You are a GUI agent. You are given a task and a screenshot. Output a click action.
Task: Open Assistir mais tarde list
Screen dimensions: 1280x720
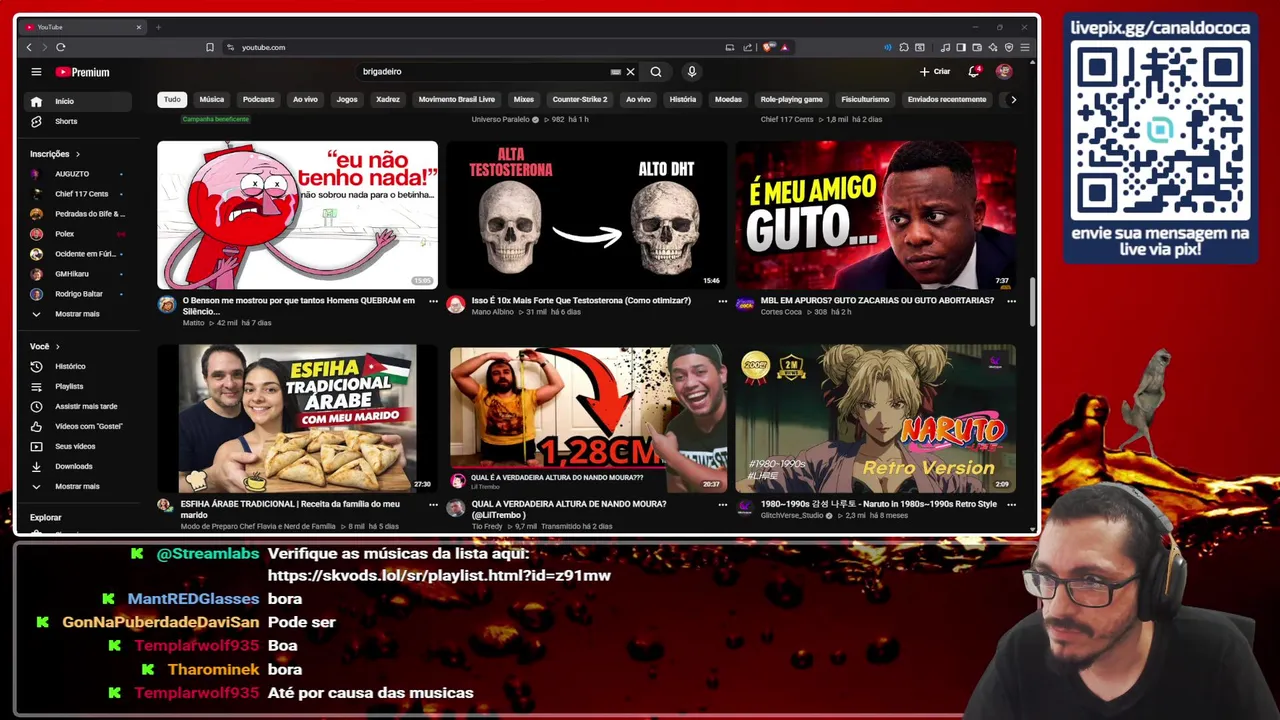[78, 406]
